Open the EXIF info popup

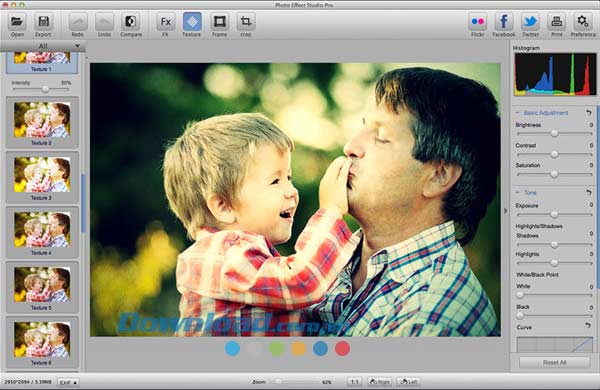68,382
